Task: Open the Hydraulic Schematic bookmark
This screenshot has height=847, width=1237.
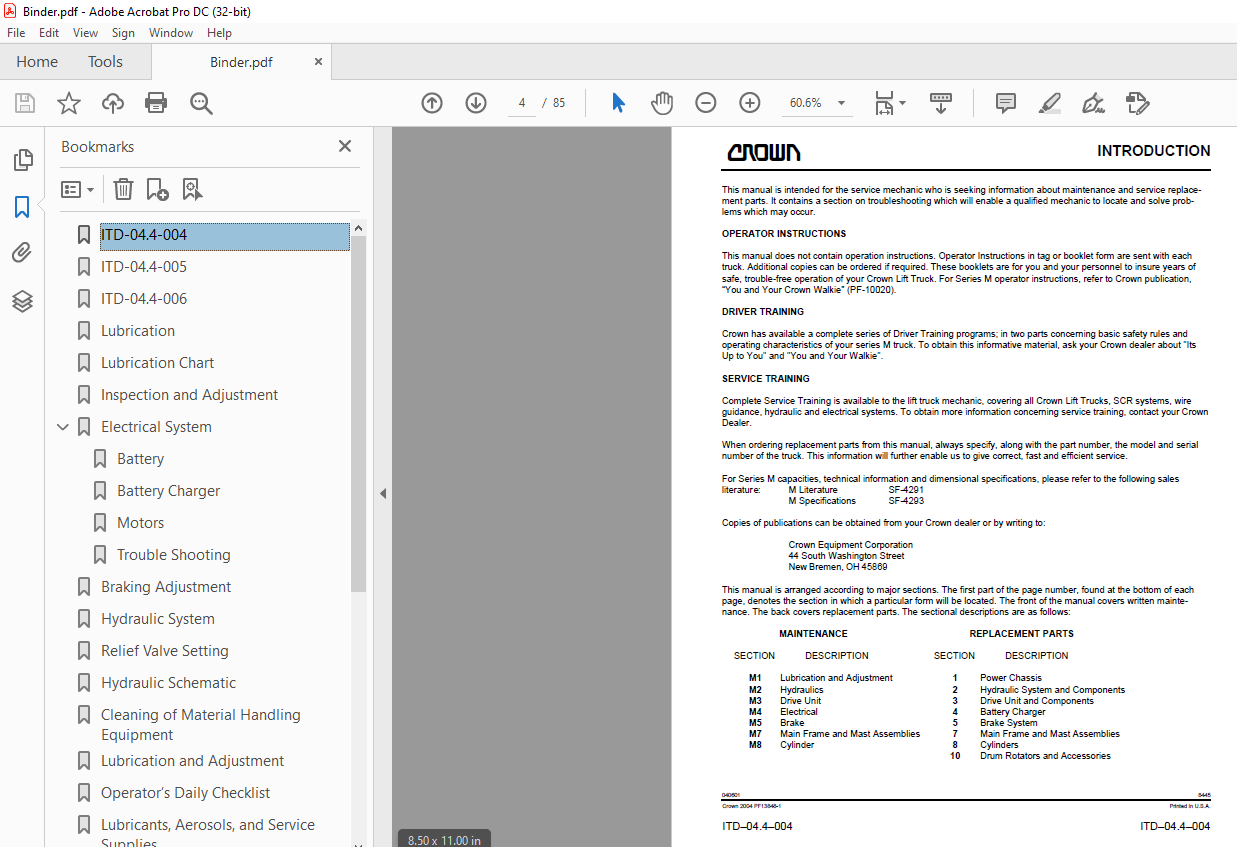Action: (x=168, y=683)
